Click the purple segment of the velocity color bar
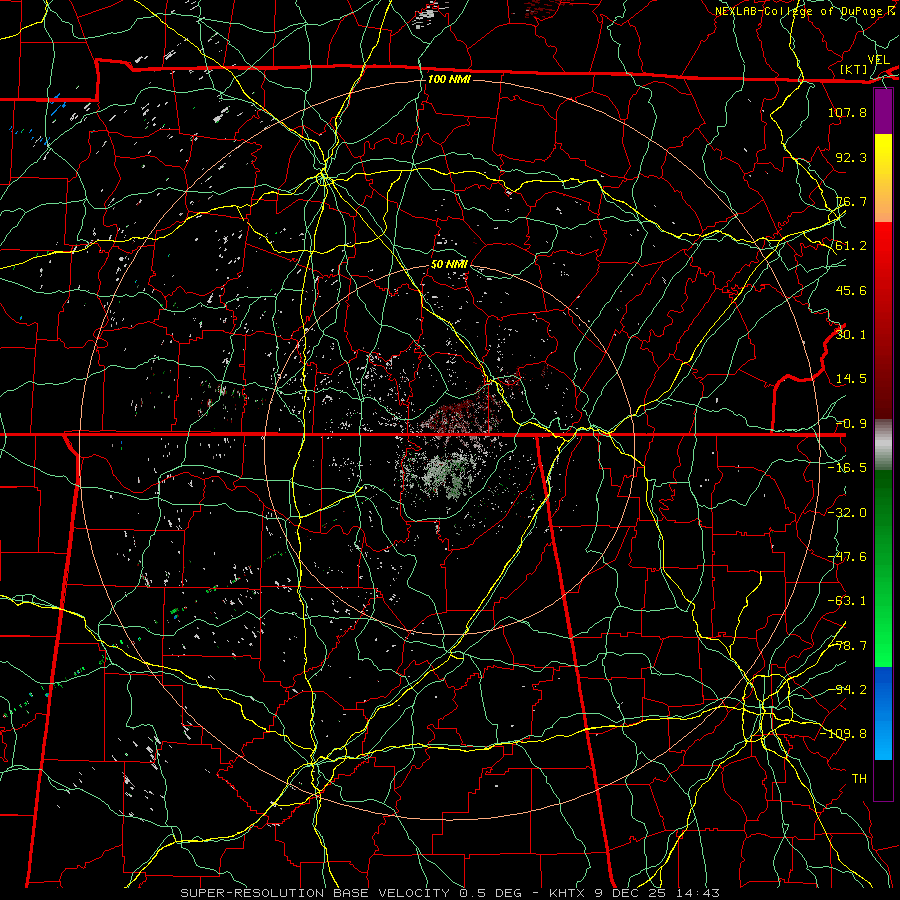Image resolution: width=900 pixels, height=900 pixels. click(883, 112)
